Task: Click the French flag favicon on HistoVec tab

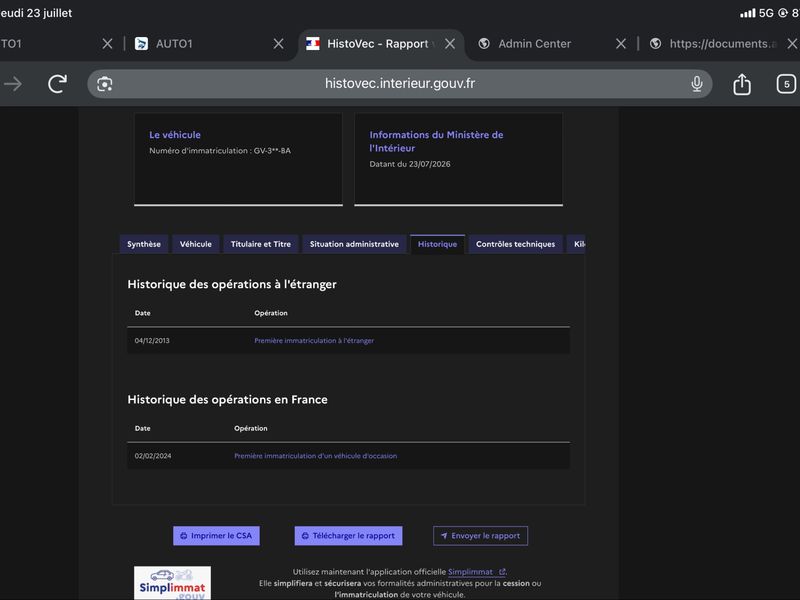Action: tap(313, 44)
